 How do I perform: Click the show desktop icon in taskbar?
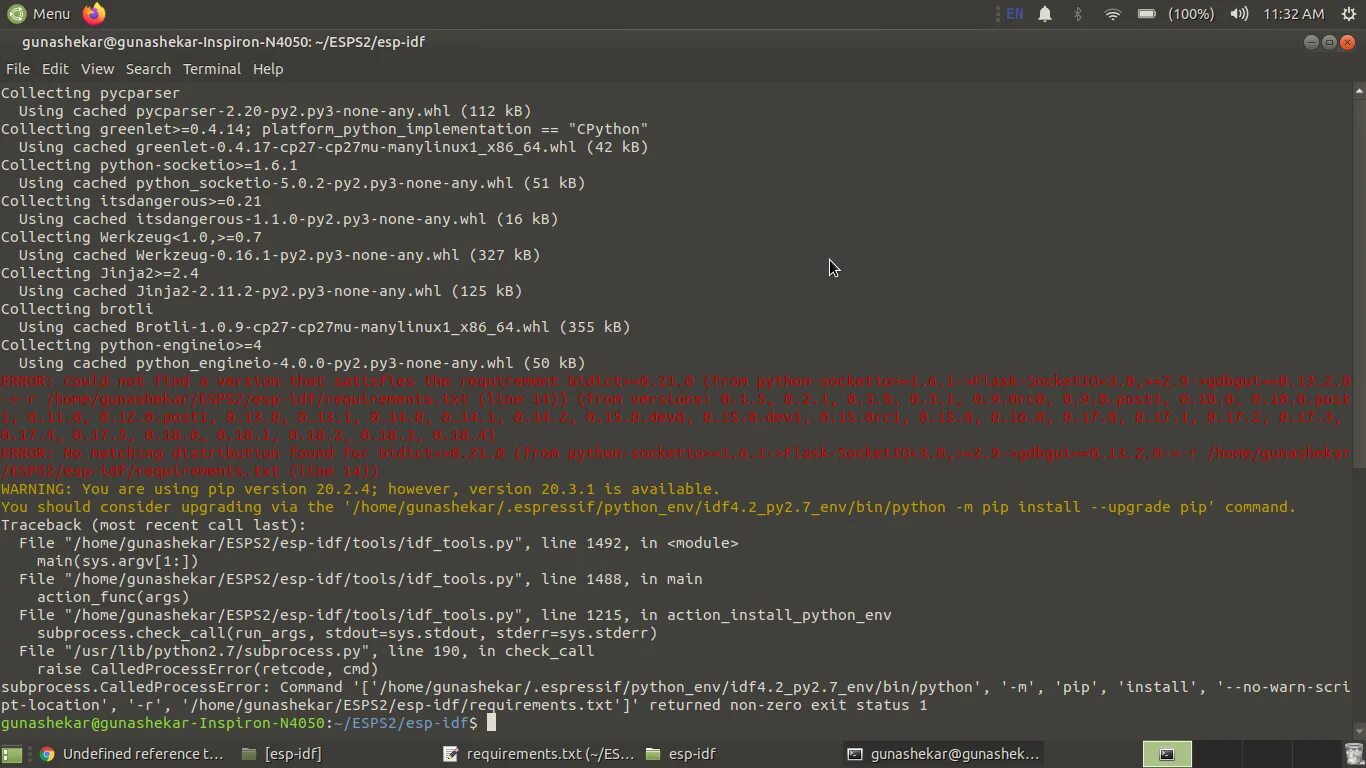click(11, 754)
